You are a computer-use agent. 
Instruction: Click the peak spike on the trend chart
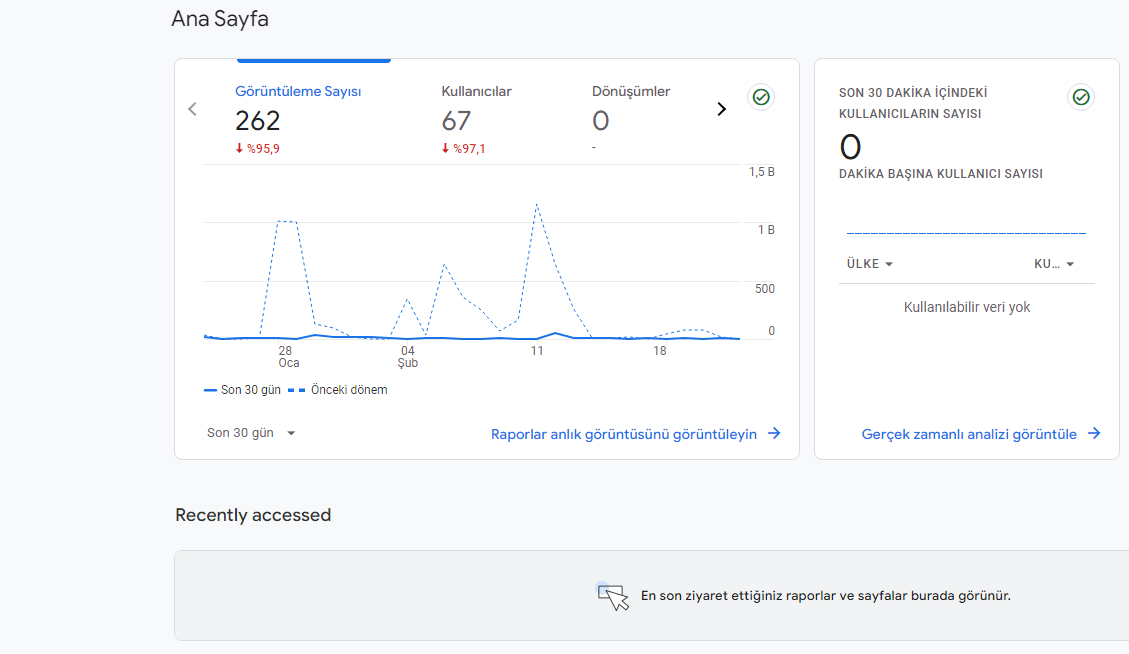(x=538, y=206)
